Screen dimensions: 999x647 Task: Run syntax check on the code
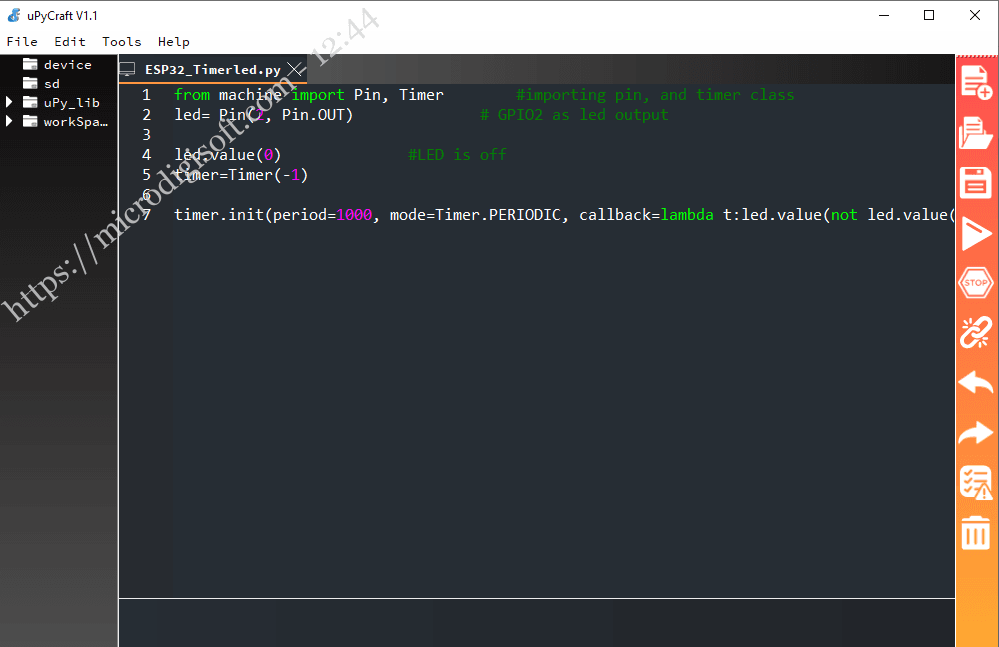(x=975, y=483)
